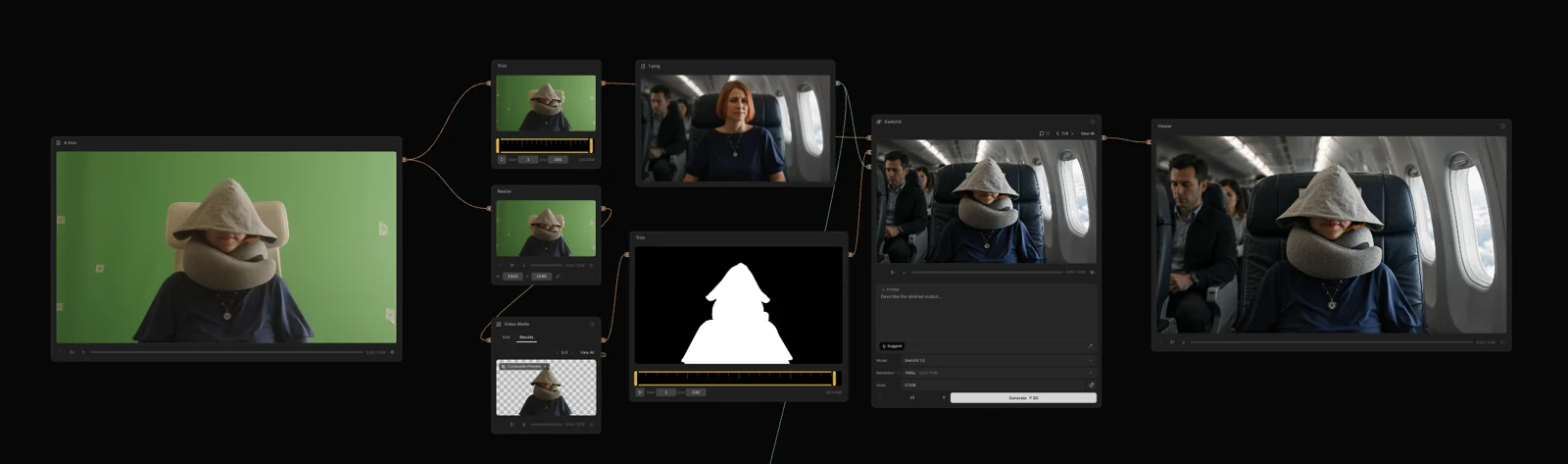This screenshot has height=464, width=1568.
Task: Click the Seed value field
Action: [x=992, y=385]
